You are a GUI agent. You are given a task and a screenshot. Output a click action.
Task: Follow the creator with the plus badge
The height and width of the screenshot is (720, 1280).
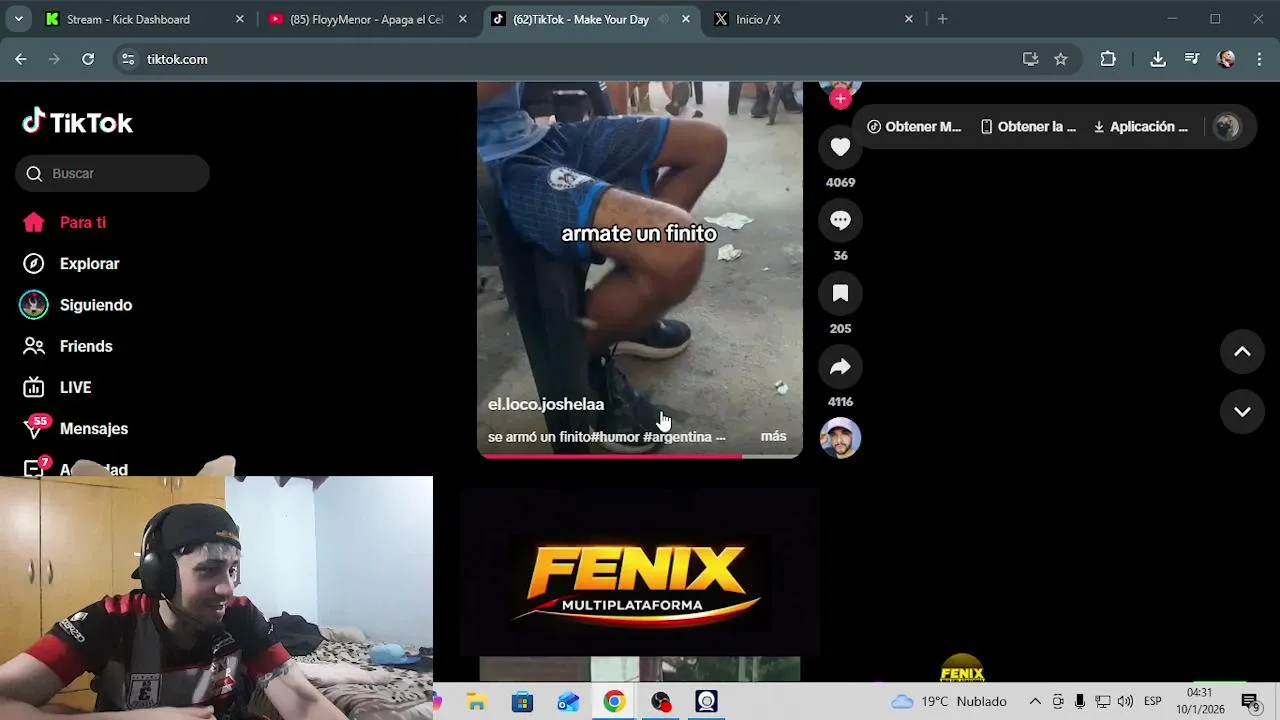(840, 98)
